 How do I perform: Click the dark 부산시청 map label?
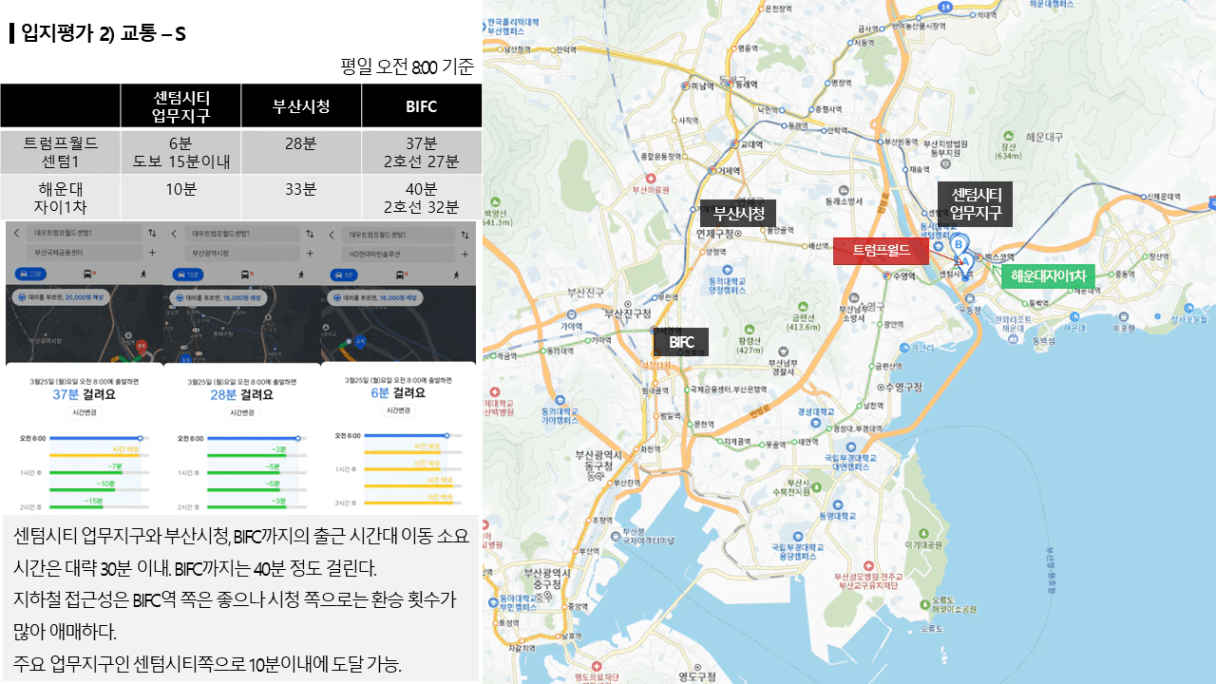click(x=738, y=213)
